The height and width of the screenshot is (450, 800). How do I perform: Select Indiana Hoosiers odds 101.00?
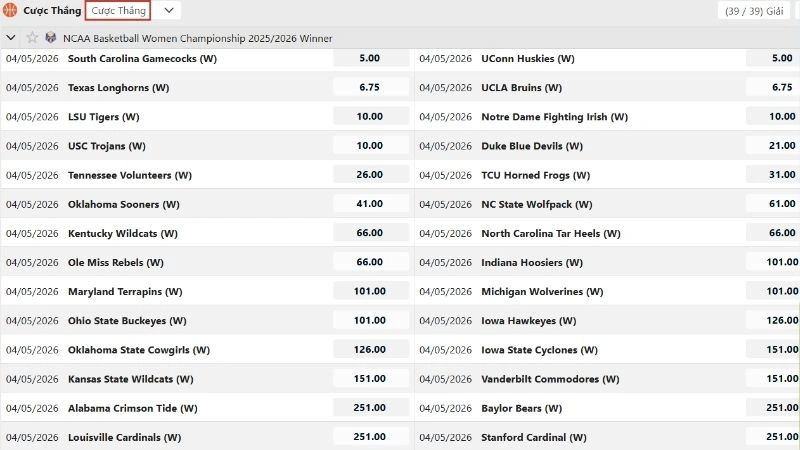click(773, 262)
